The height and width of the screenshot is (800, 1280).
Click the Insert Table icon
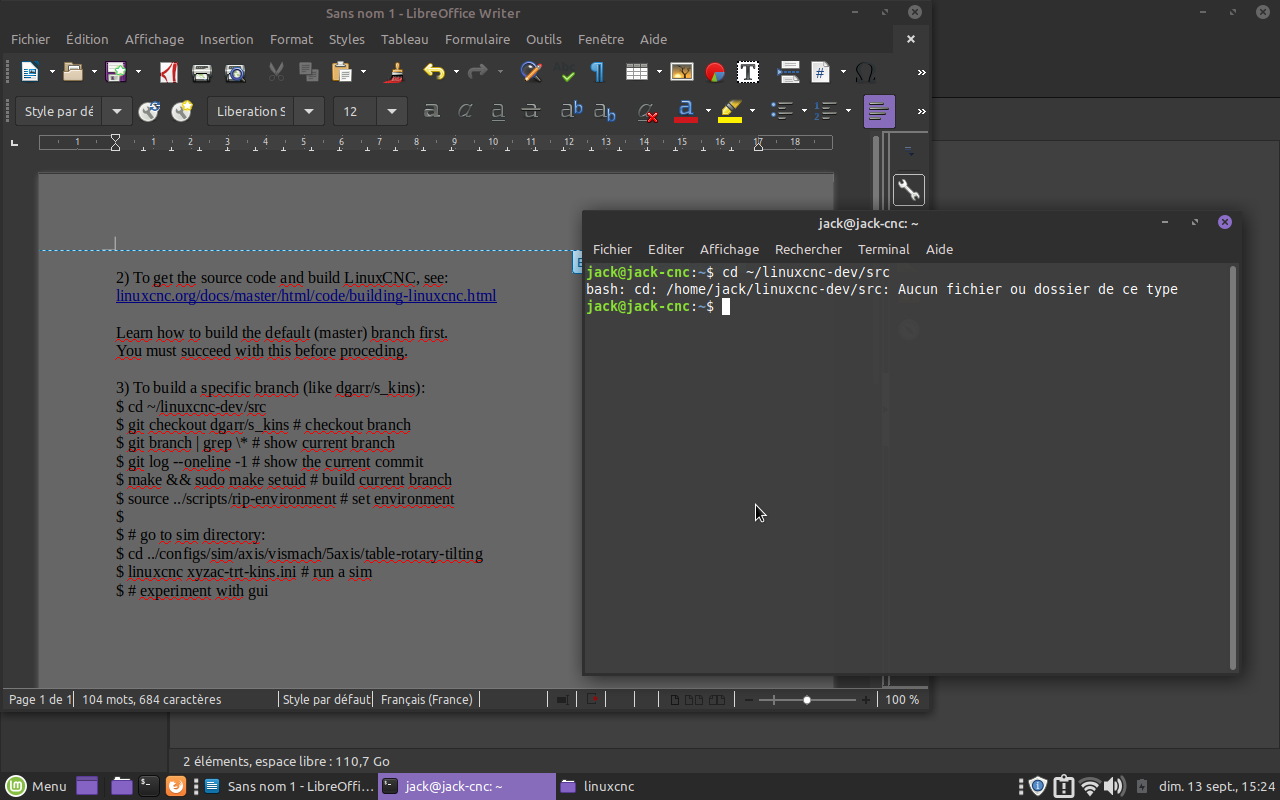point(636,72)
